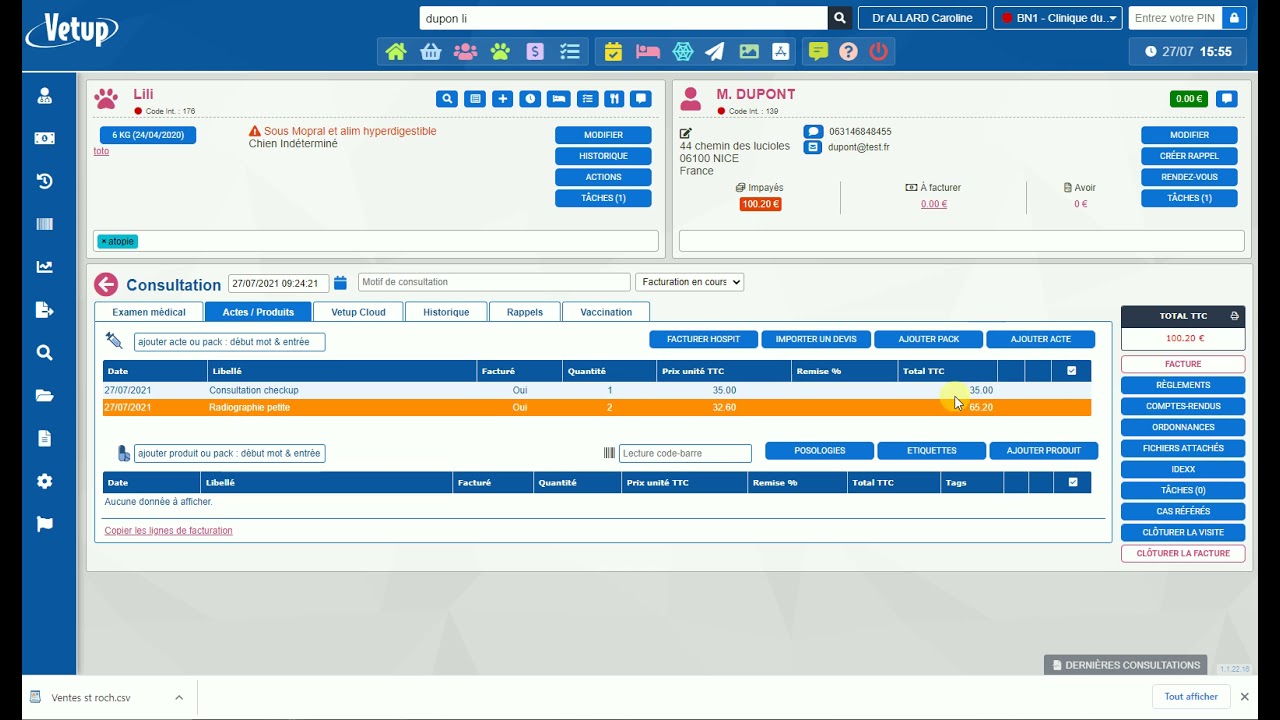Open the BN1 - Clinique clinic selector
The width and height of the screenshot is (1280, 720).
(1057, 18)
